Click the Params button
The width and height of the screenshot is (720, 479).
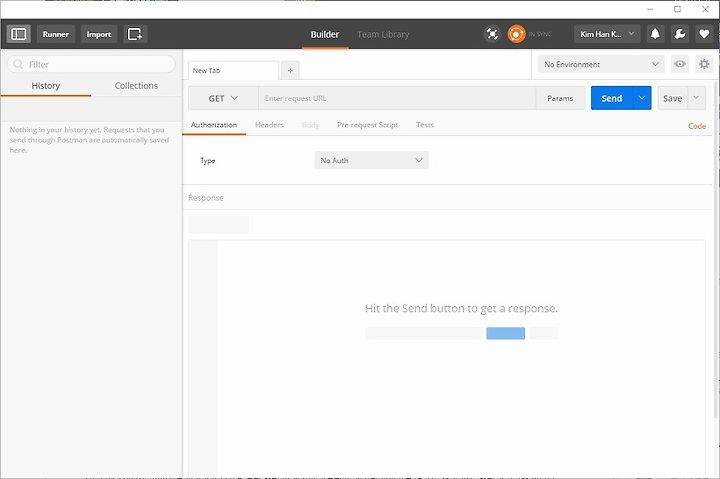(x=560, y=98)
